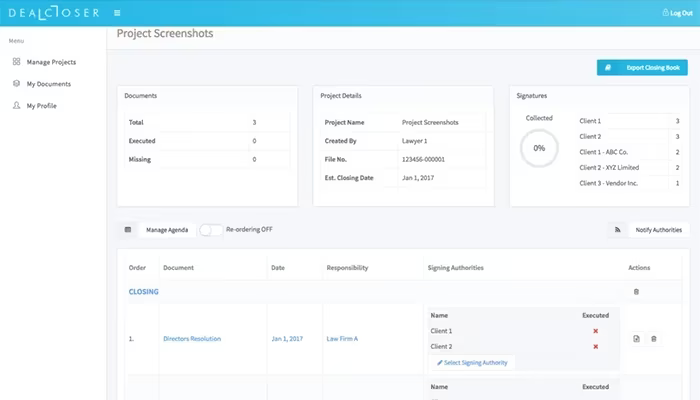Click the Manage Projects grid icon

[x=17, y=62]
